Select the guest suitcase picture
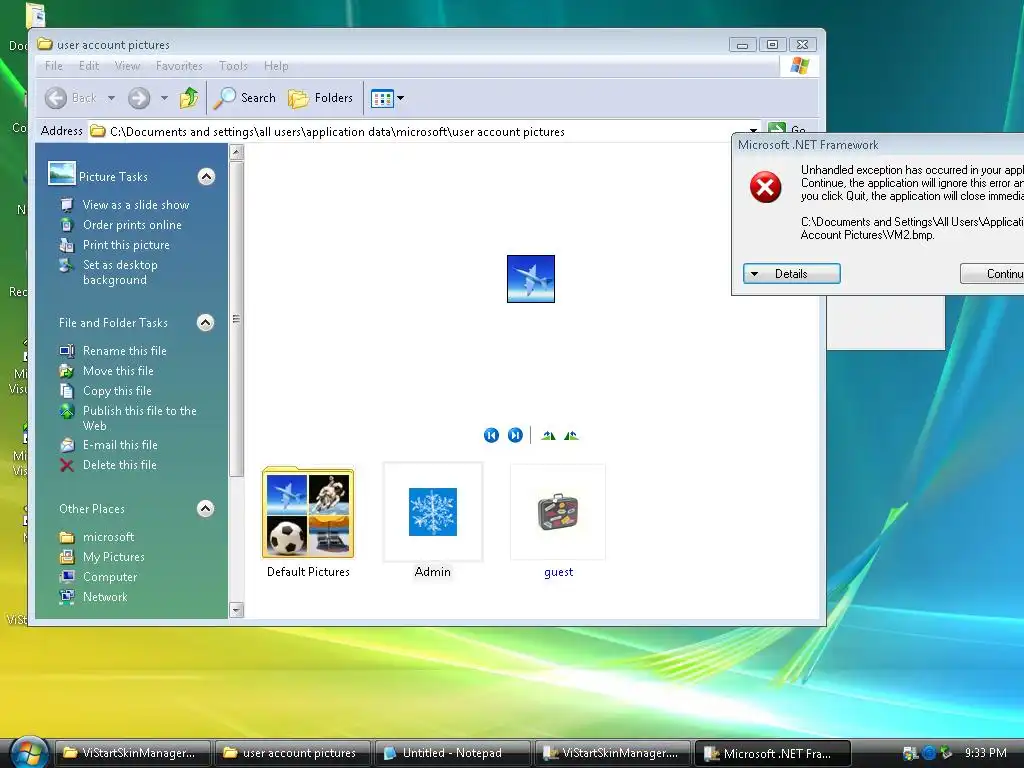Viewport: 1024px width, 768px height. click(x=558, y=512)
